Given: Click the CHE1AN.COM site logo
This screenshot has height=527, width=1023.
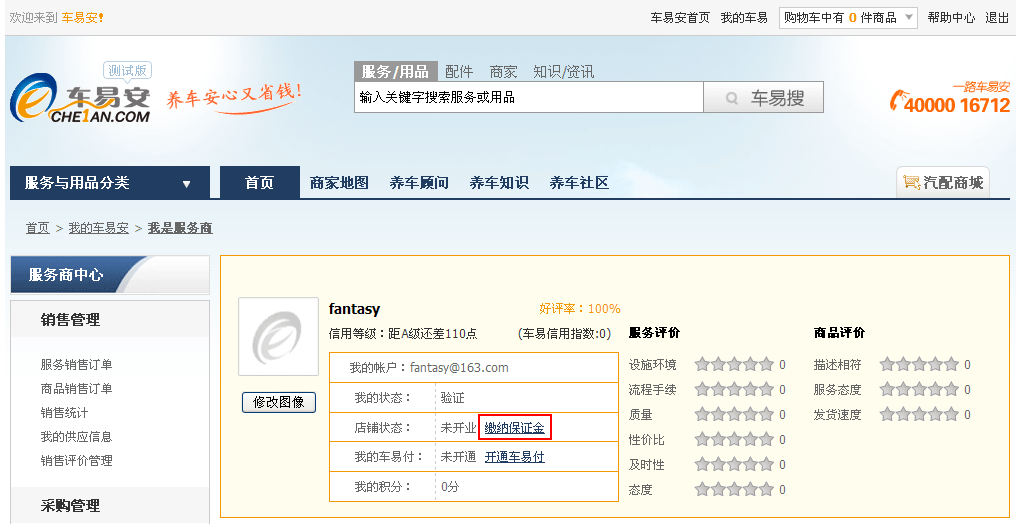Looking at the screenshot, I should point(80,100).
